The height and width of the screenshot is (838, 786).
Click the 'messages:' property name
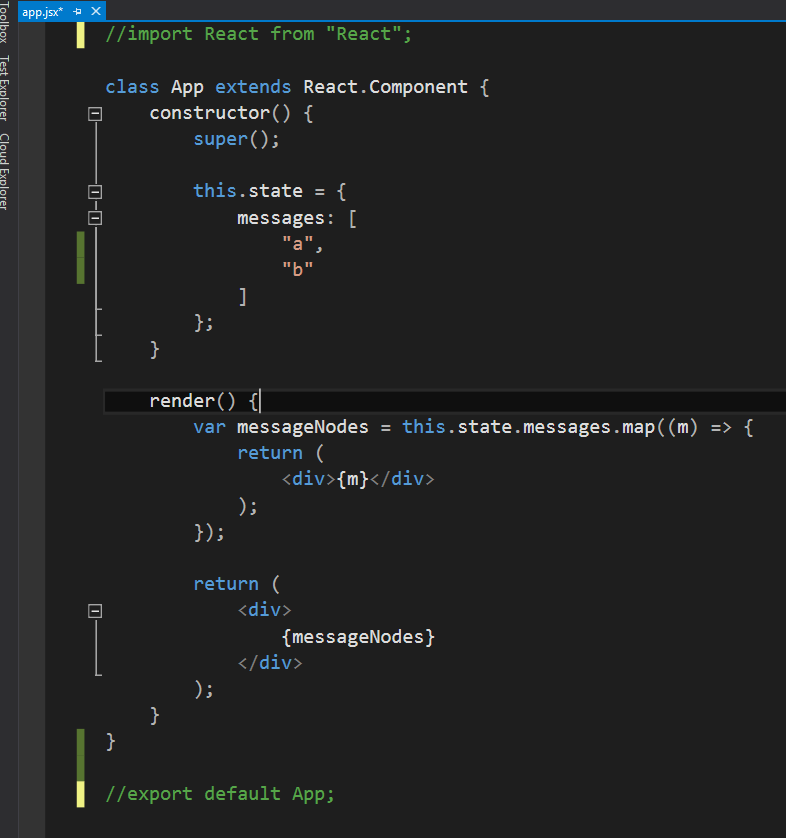point(285,218)
